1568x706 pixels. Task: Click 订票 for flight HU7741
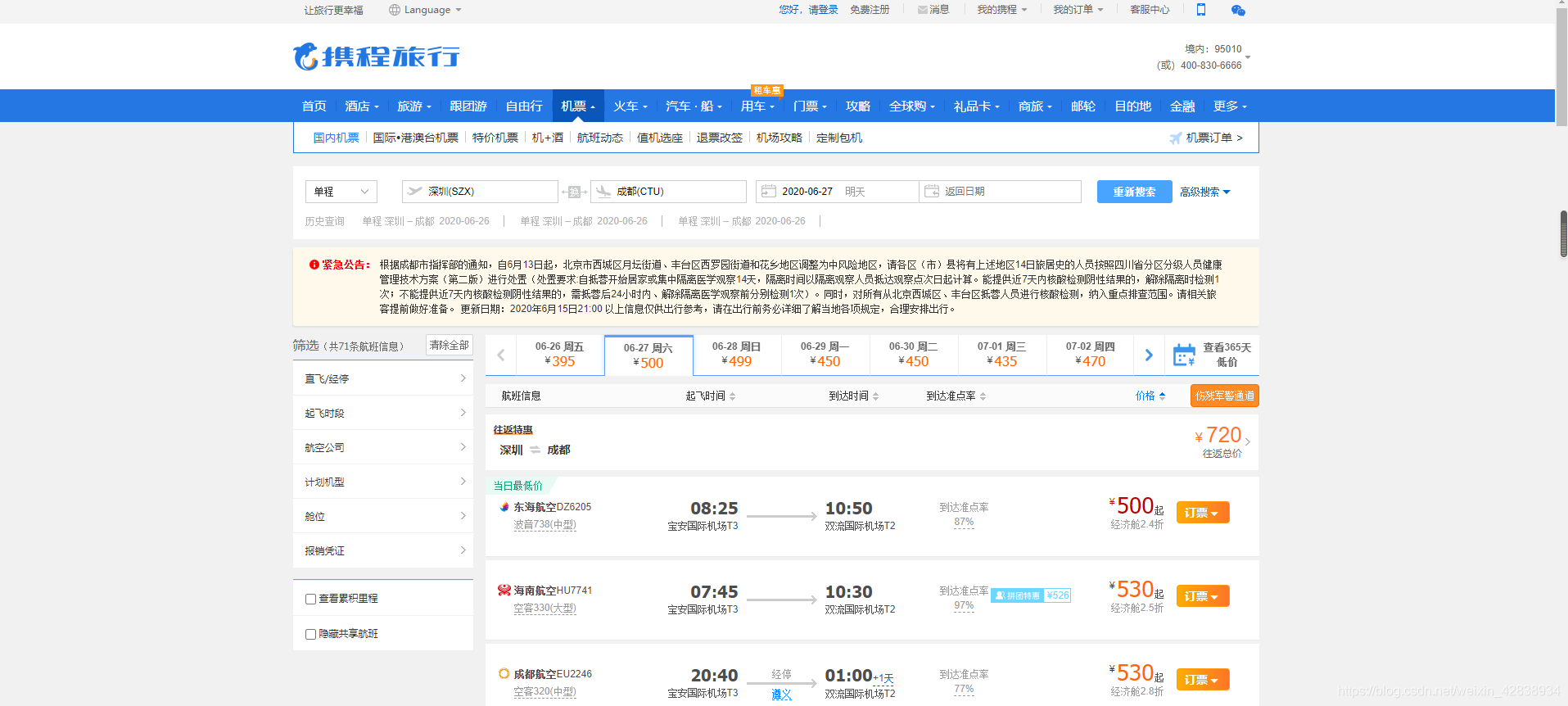click(1203, 596)
